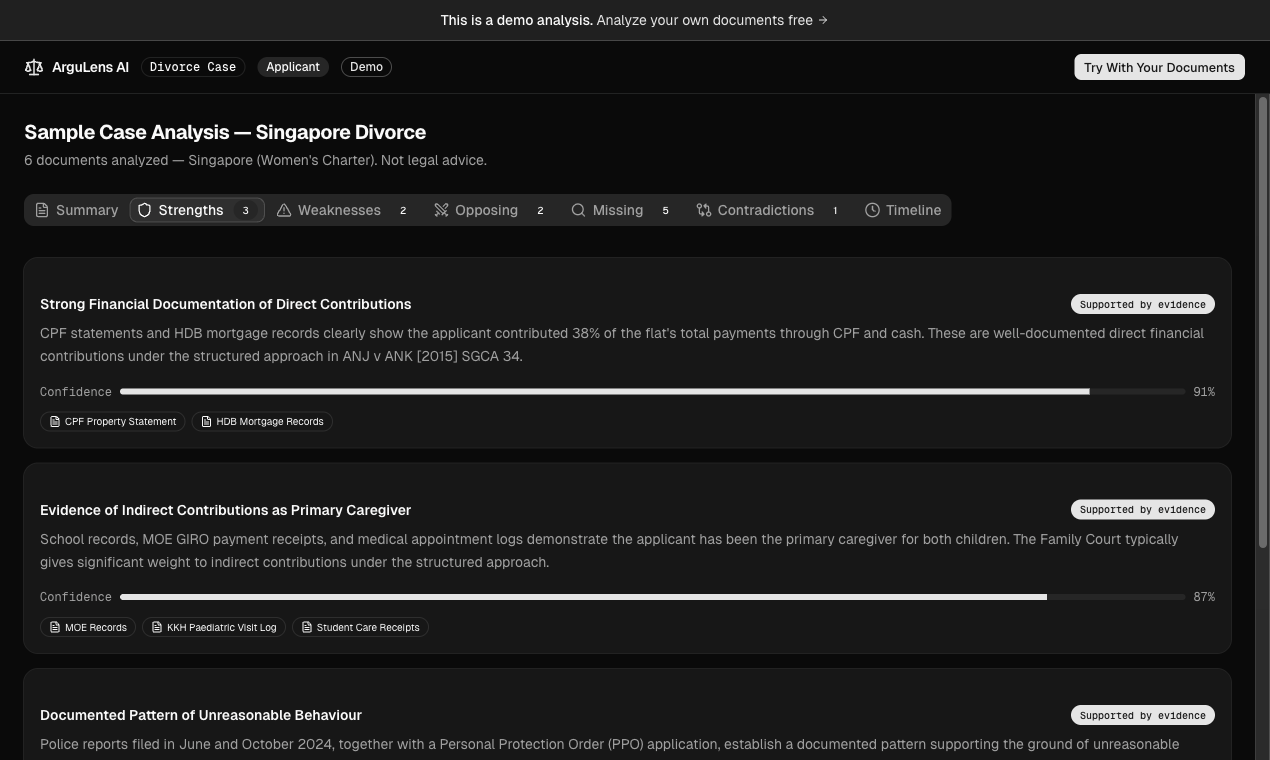Screen dimensions: 1270x760
Task: Click the magnifier icon beside Missing
Action: click(x=579, y=210)
